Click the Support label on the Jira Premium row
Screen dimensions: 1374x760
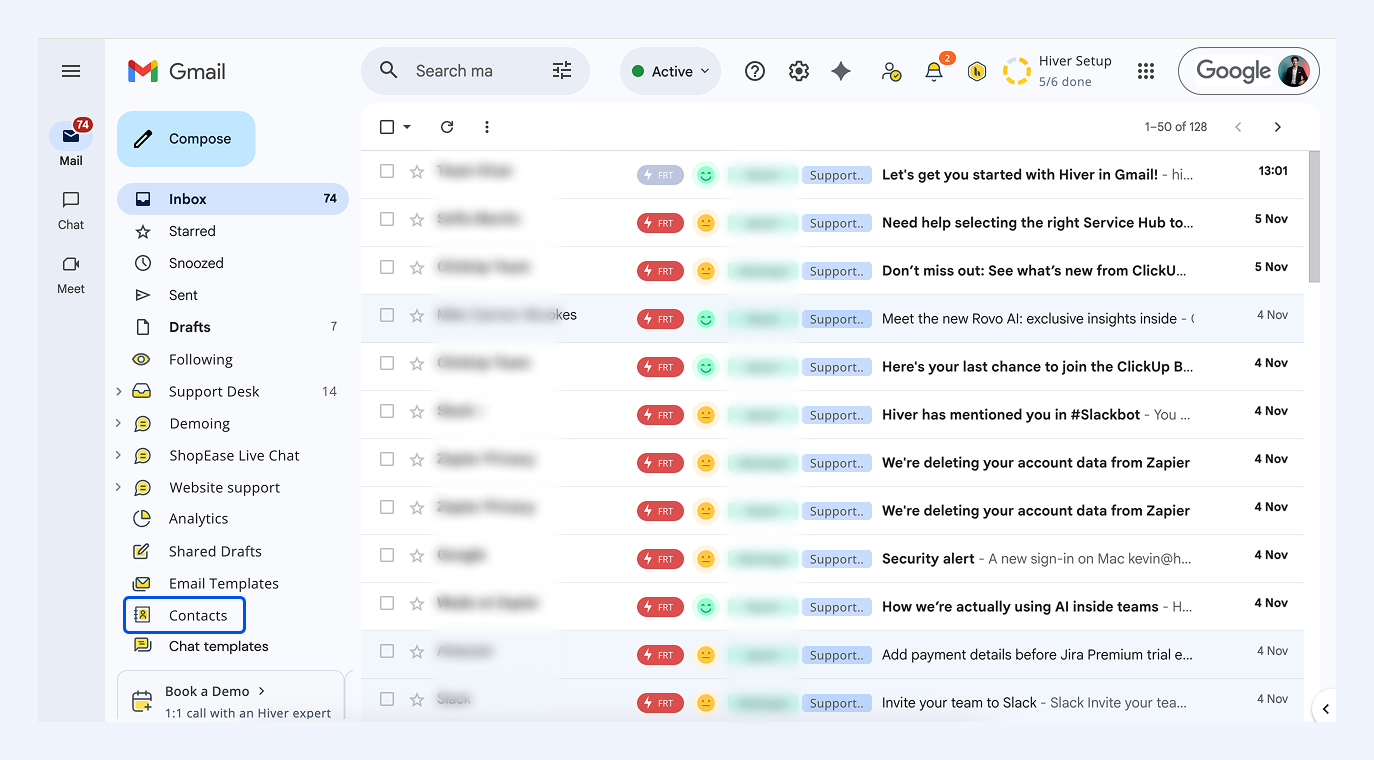[837, 655]
